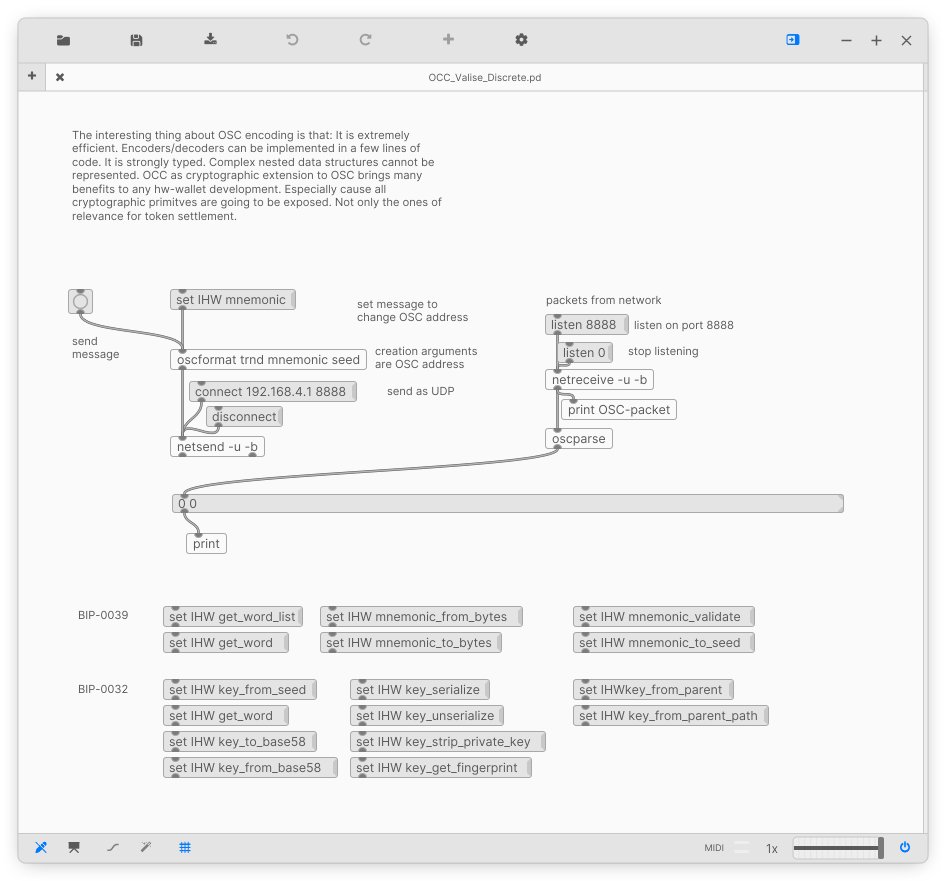Click 'connect 192.168.4.1 8888' message
Screen dimensions: 946x881
(x=273, y=391)
